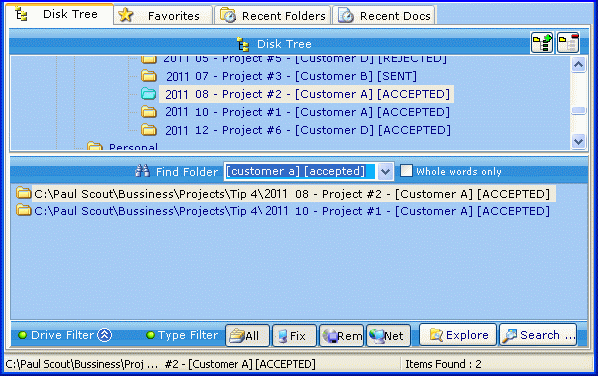Collapse the Drive Filter chevron

(104, 335)
